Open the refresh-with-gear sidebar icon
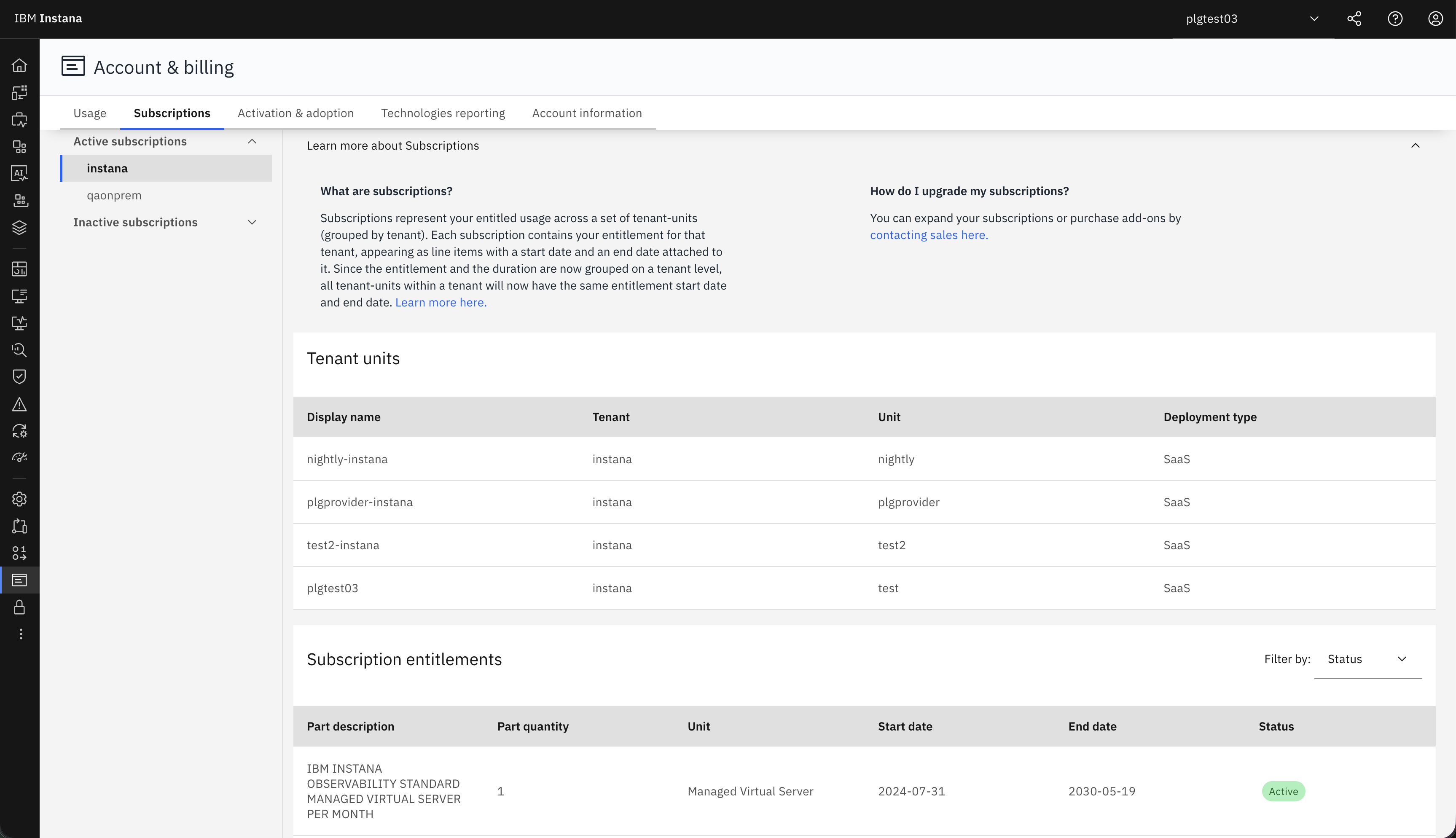Screen dimensions: 1456x838 click(19, 430)
